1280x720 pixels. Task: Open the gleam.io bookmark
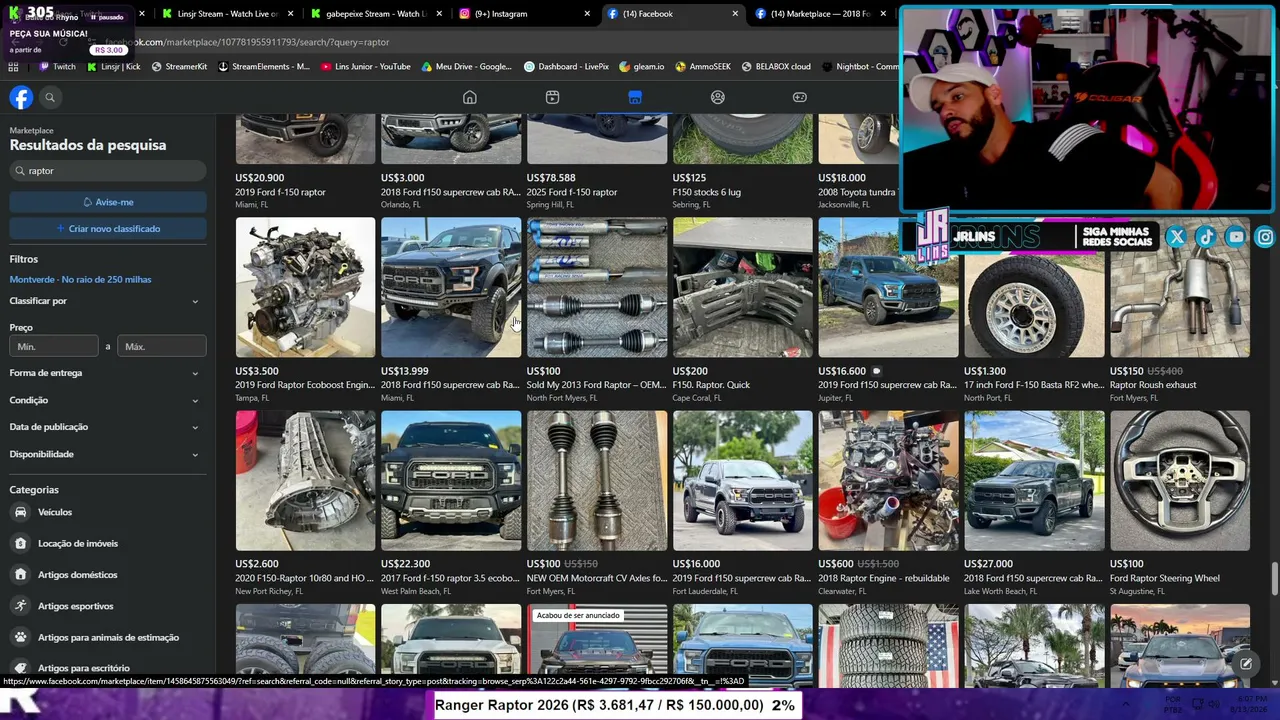point(642,67)
